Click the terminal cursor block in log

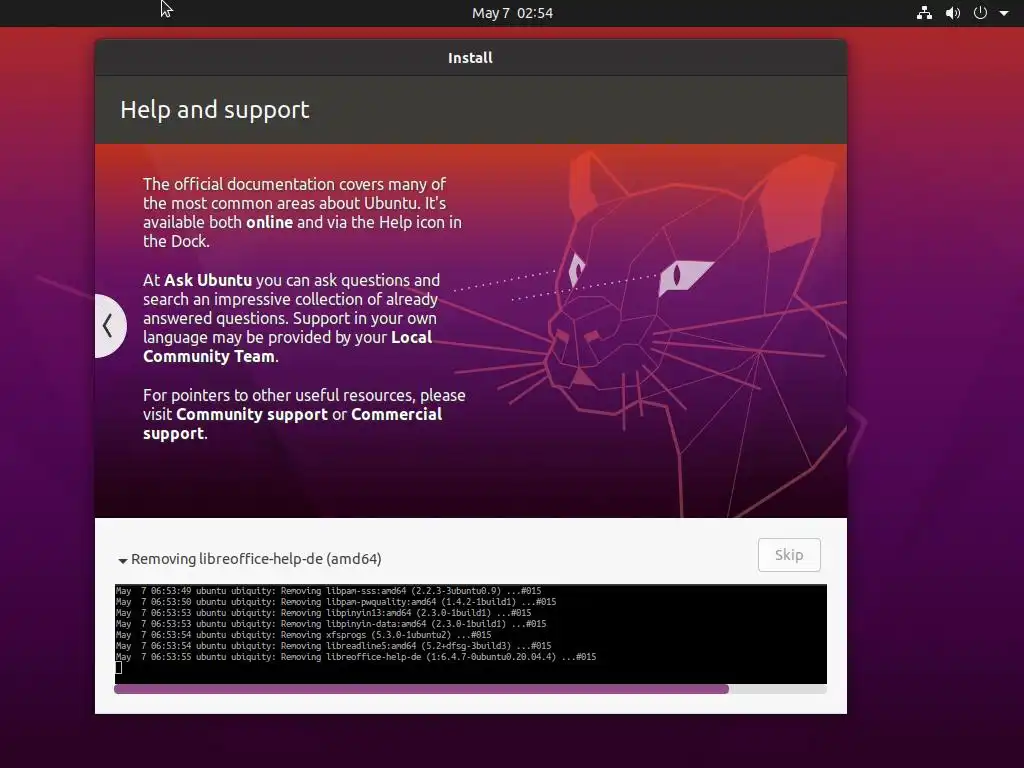[119, 667]
